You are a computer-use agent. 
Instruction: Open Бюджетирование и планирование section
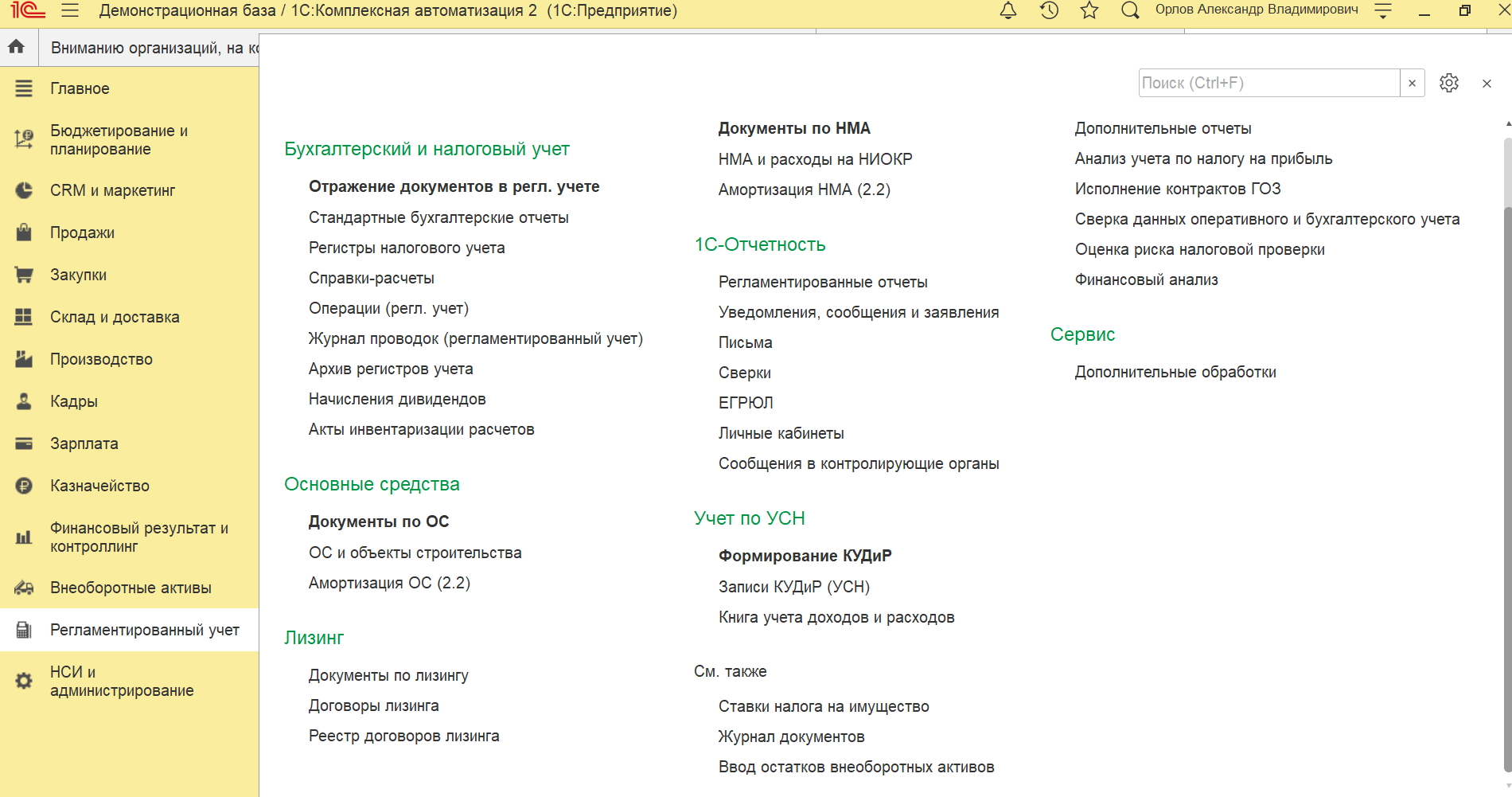129,139
